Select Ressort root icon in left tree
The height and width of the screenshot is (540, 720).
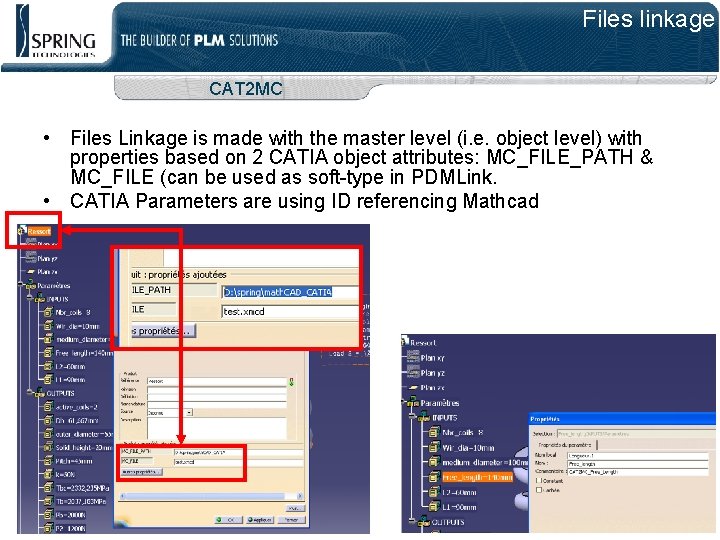point(22,231)
